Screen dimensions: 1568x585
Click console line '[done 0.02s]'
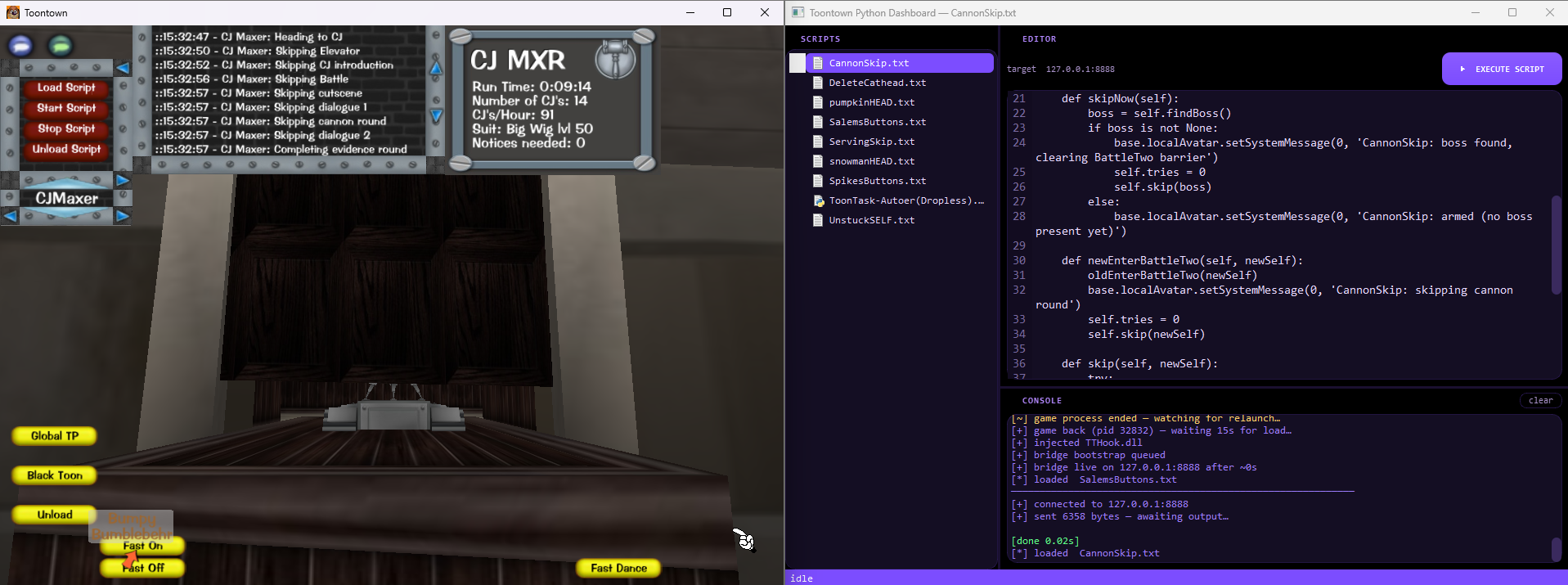click(x=1045, y=541)
